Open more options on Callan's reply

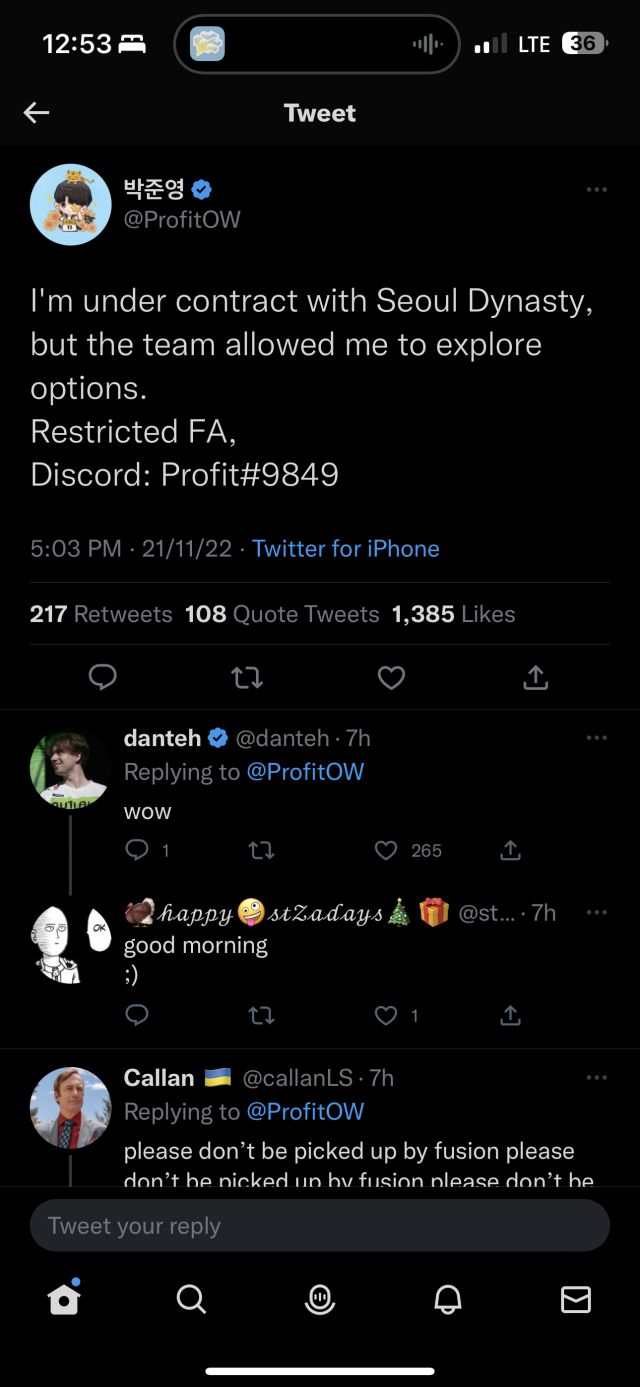(597, 1078)
